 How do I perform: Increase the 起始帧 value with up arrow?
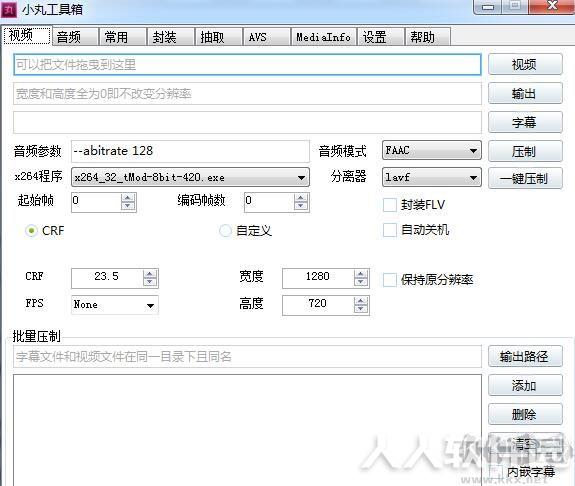point(128,198)
